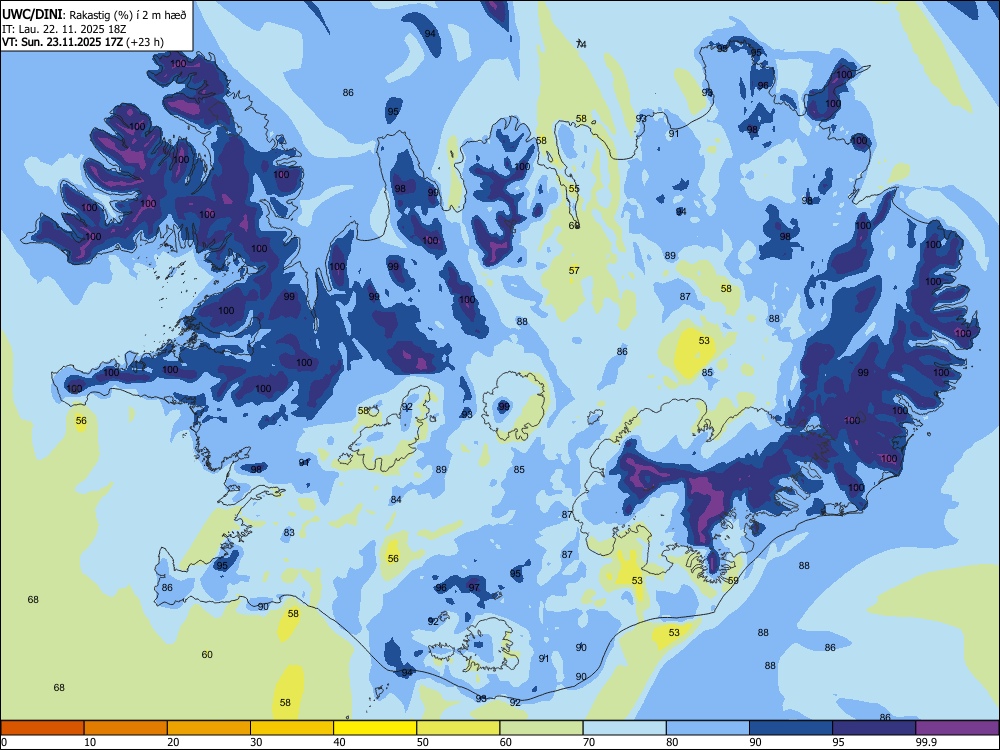Click the '59' humidity value on the map

pos(733,580)
